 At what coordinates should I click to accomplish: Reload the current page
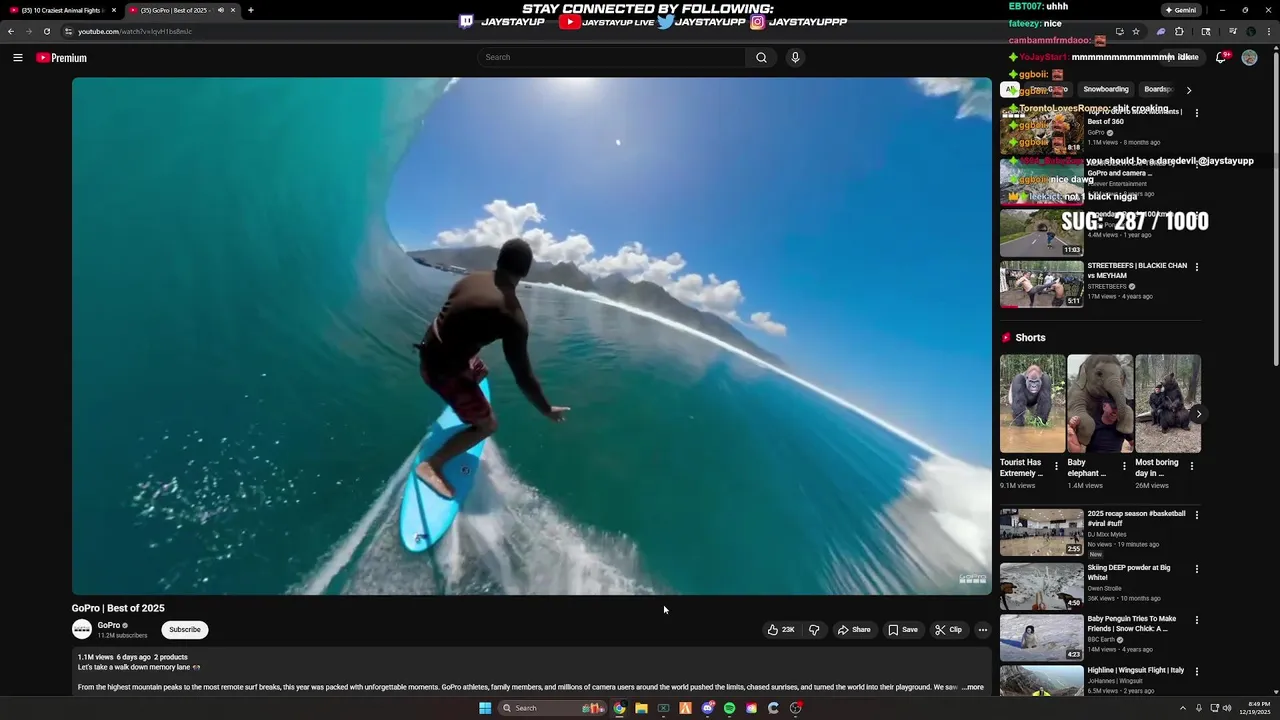46,31
